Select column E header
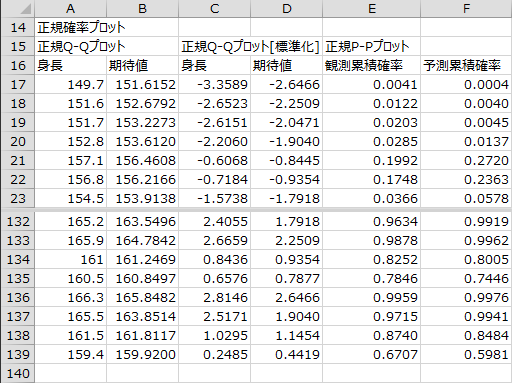512x383 pixels. [371, 8]
